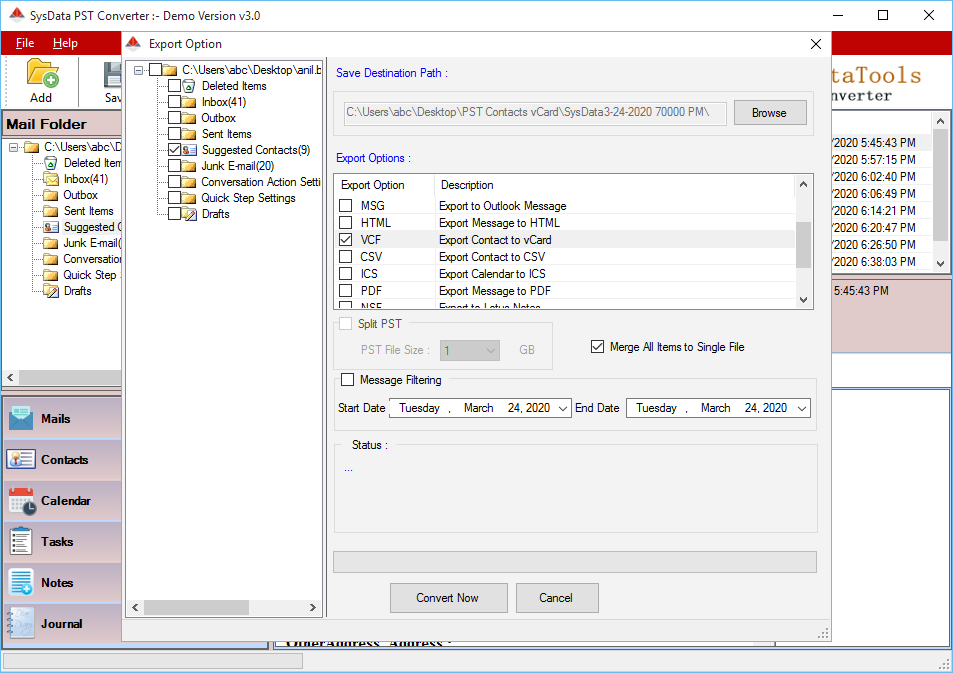Click the Export Option dialog logo icon

coord(133,44)
